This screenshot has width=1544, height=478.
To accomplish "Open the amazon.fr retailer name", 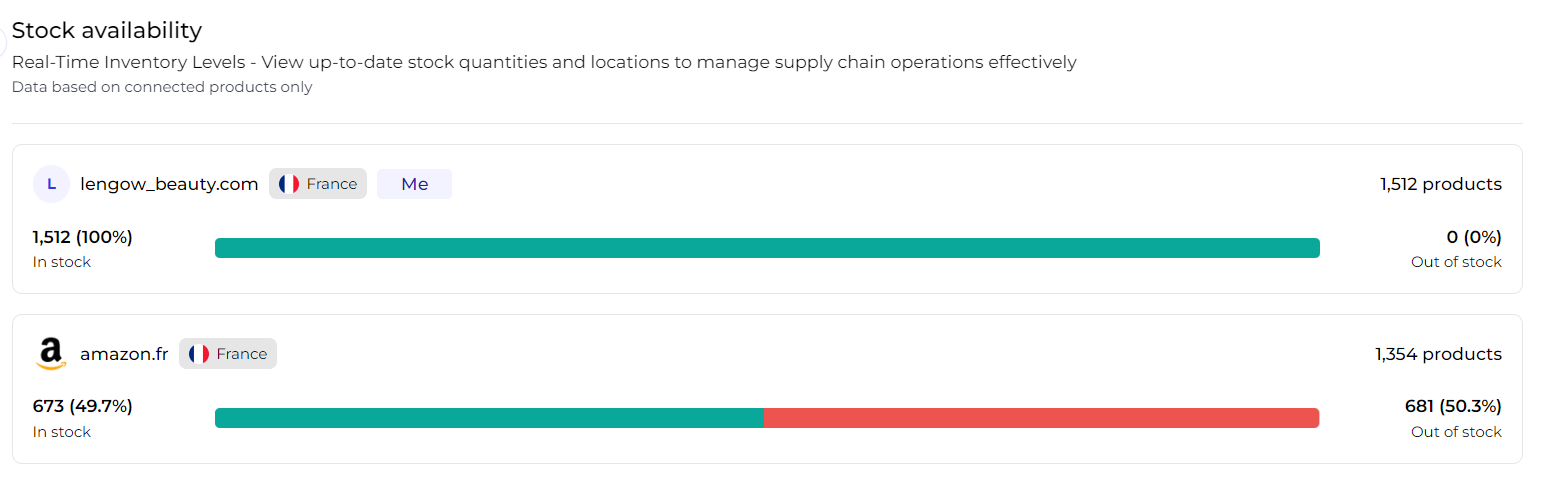I will (x=124, y=354).
